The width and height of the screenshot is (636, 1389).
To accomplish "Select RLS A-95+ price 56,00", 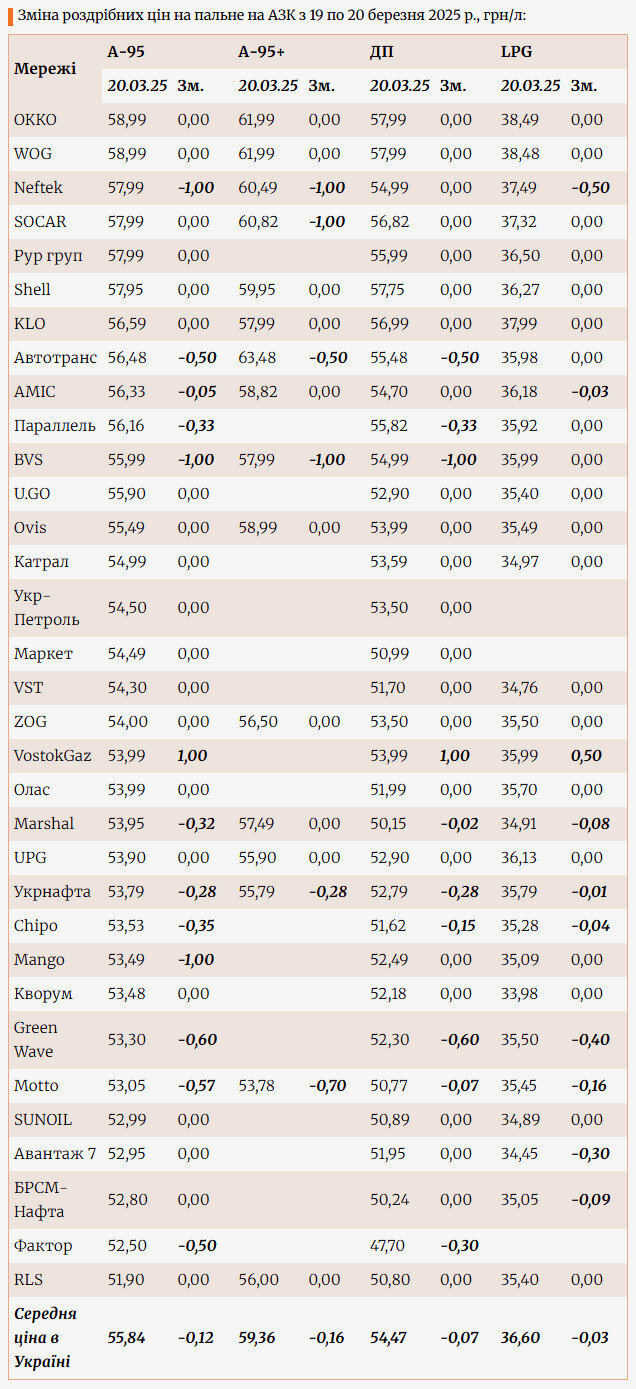I will 258,1280.
